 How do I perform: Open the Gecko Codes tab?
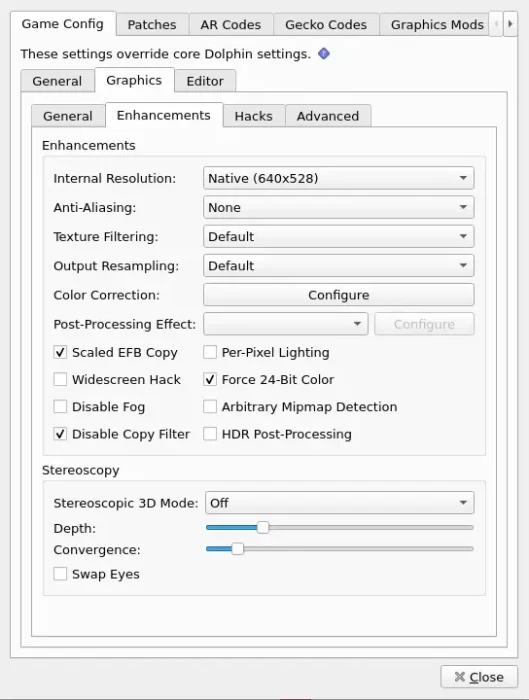[326, 24]
